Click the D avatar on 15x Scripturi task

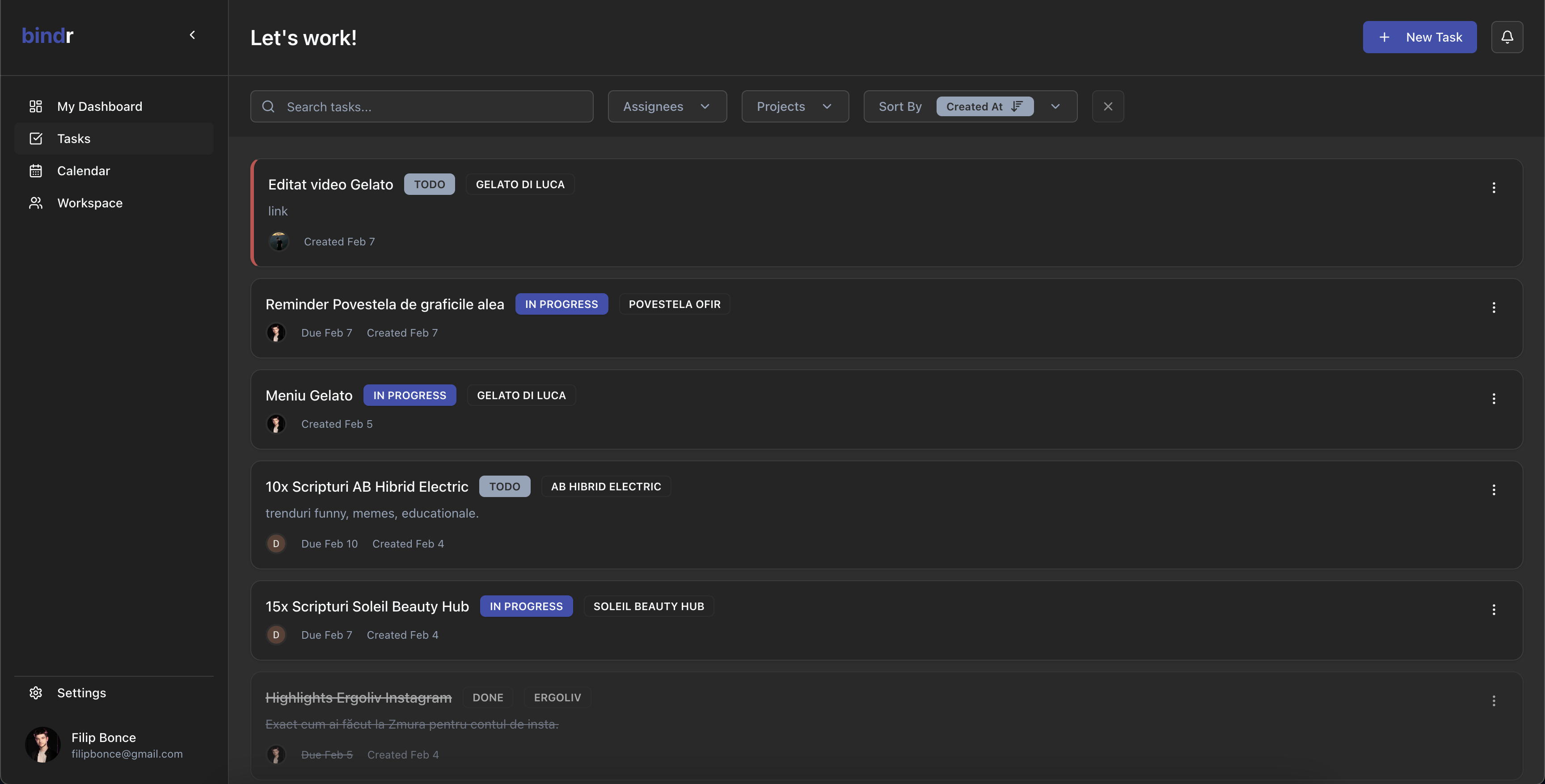[276, 635]
